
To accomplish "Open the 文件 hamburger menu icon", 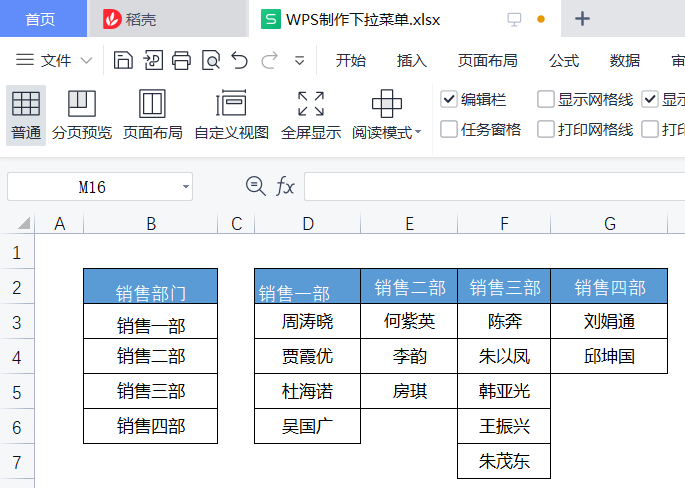I will point(25,60).
